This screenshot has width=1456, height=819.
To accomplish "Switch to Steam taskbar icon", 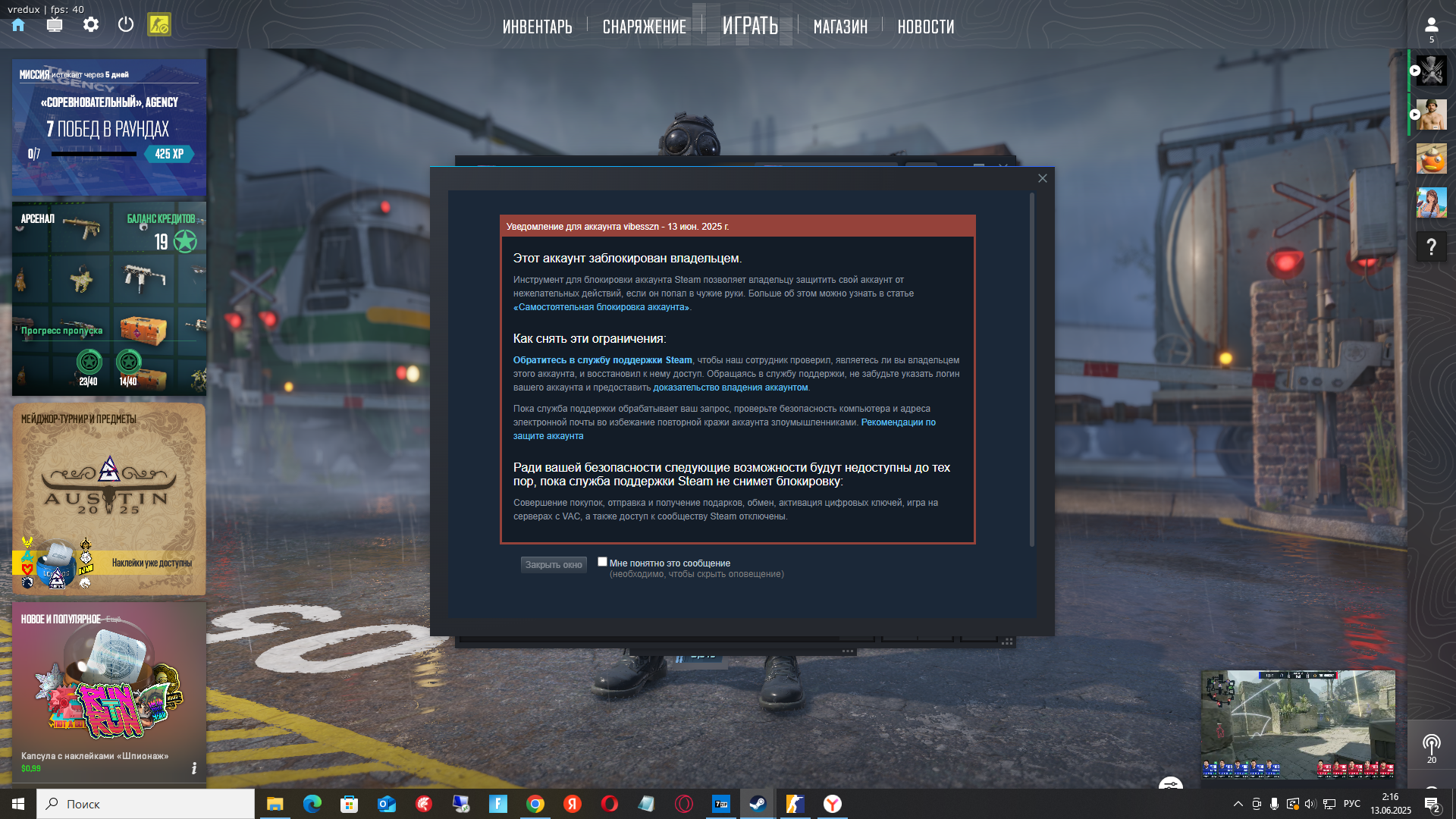I will tap(758, 804).
